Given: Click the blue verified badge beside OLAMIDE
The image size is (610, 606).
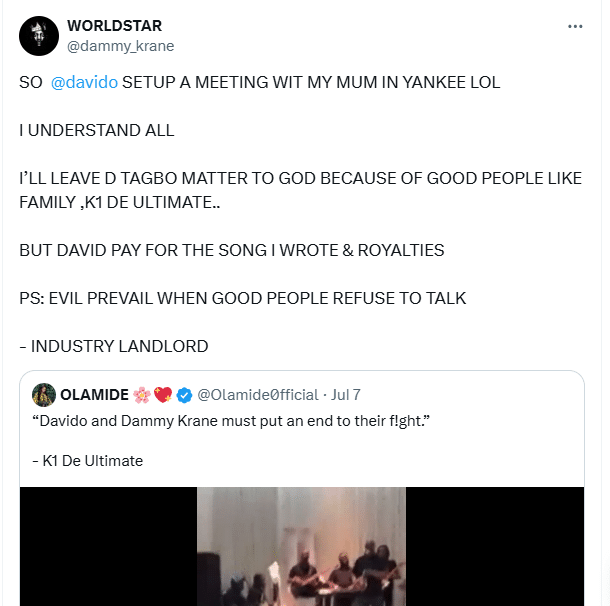Looking at the screenshot, I should click(184, 394).
